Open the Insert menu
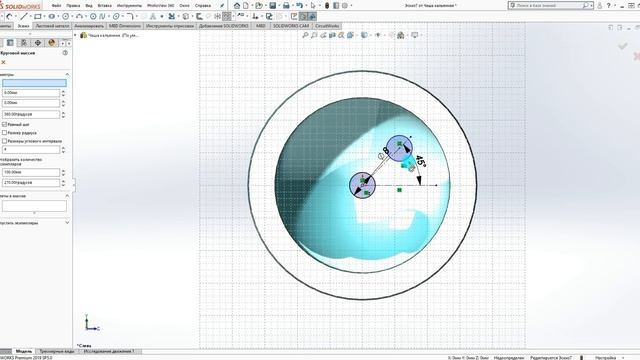Image resolution: width=640 pixels, height=360 pixels. click(x=105, y=6)
